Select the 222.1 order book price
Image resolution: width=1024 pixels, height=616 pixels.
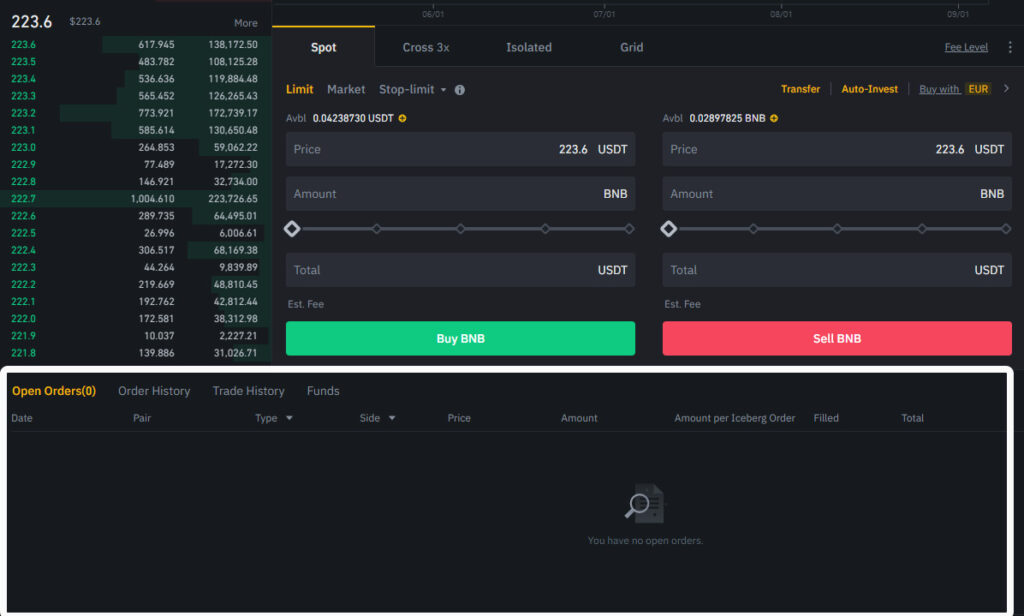24,301
